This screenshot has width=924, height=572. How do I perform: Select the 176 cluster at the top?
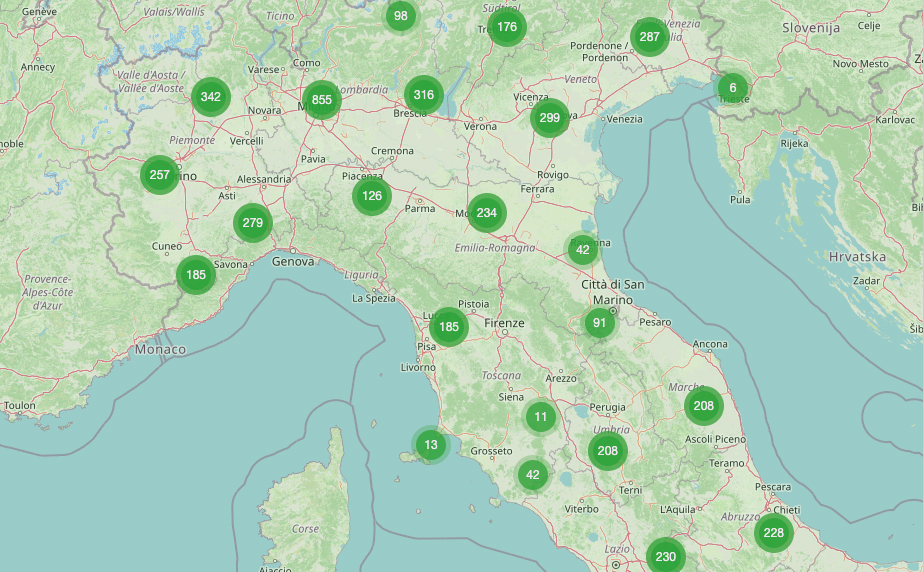507,27
